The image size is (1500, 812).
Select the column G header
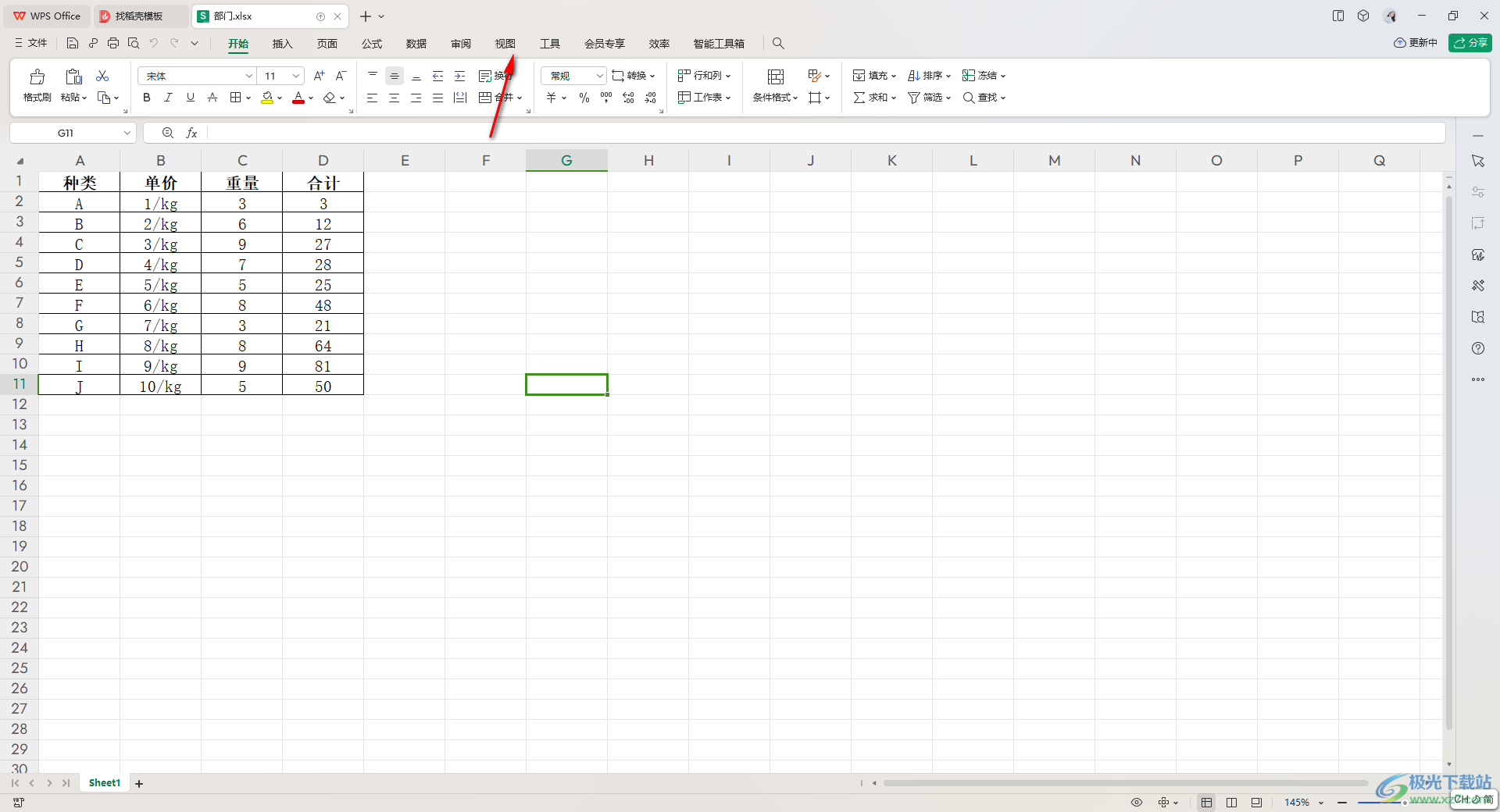(566, 160)
